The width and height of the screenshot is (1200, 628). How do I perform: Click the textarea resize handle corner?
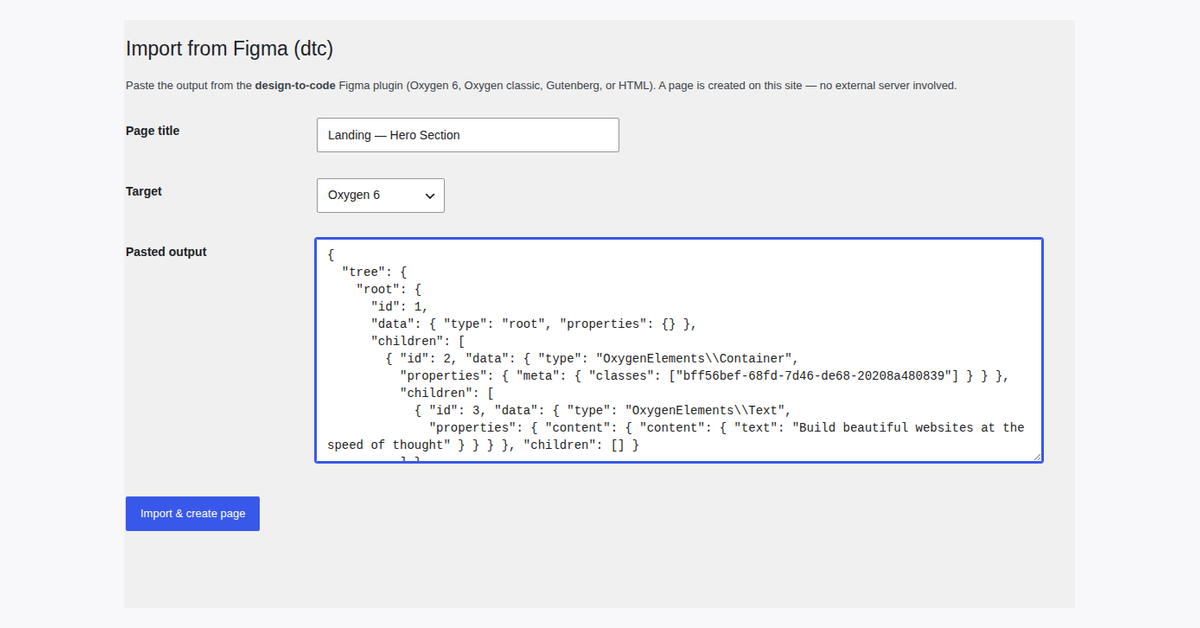coord(1036,456)
